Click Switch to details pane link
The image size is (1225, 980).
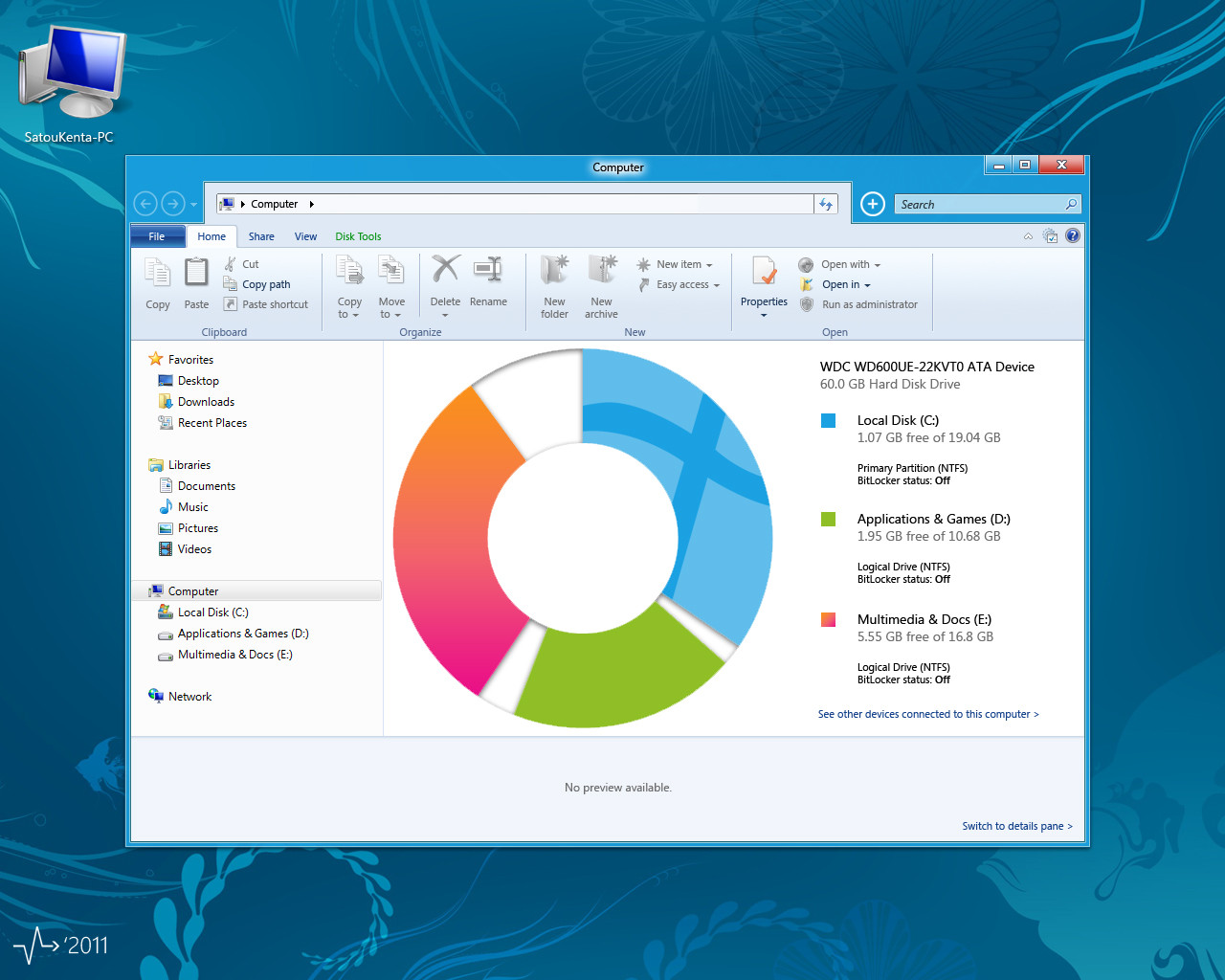(1017, 826)
